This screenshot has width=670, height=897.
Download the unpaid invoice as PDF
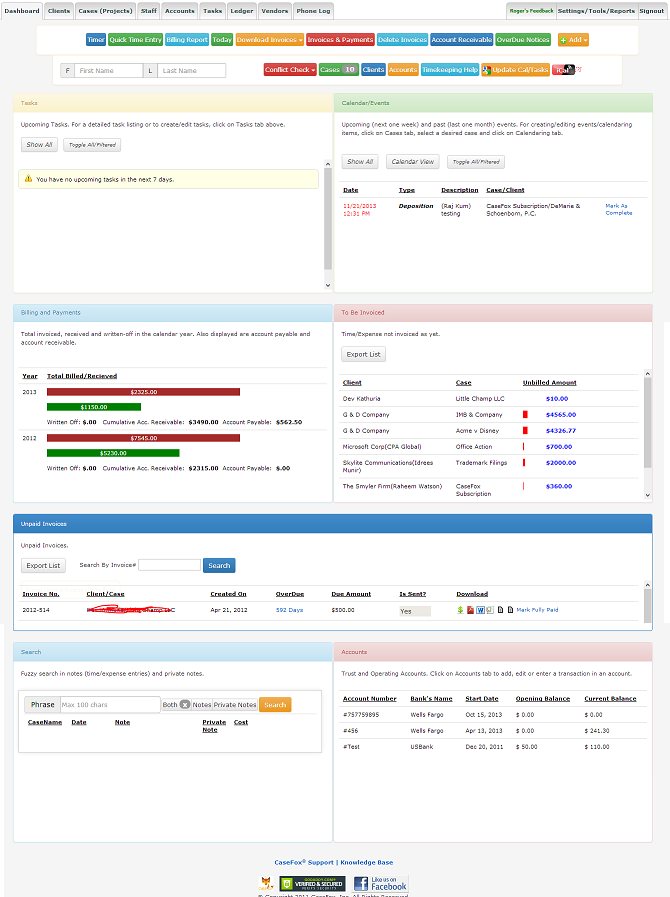click(470, 609)
